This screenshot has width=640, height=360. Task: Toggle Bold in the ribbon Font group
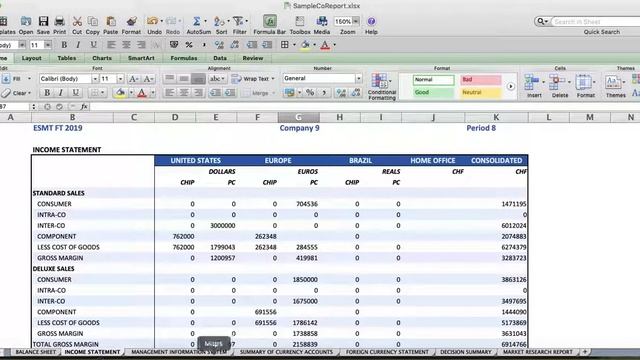[x=47, y=93]
